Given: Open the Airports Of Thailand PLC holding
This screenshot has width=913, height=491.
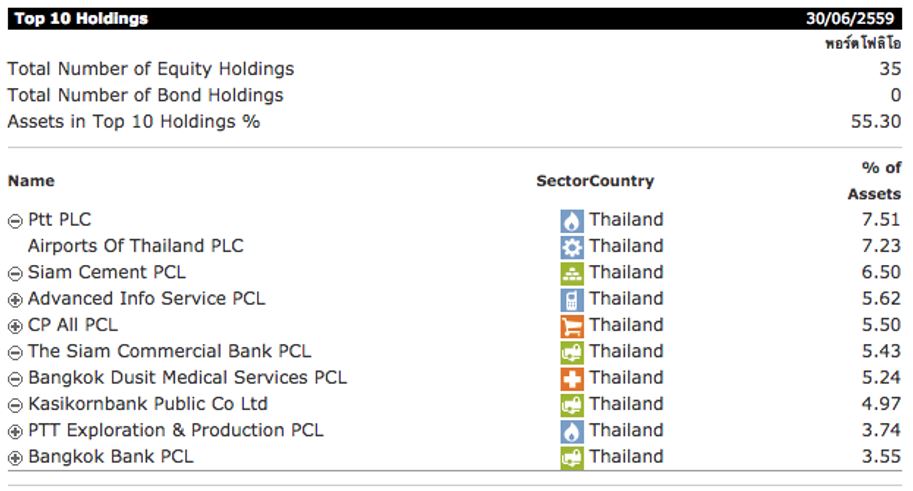Looking at the screenshot, I should tap(135, 246).
